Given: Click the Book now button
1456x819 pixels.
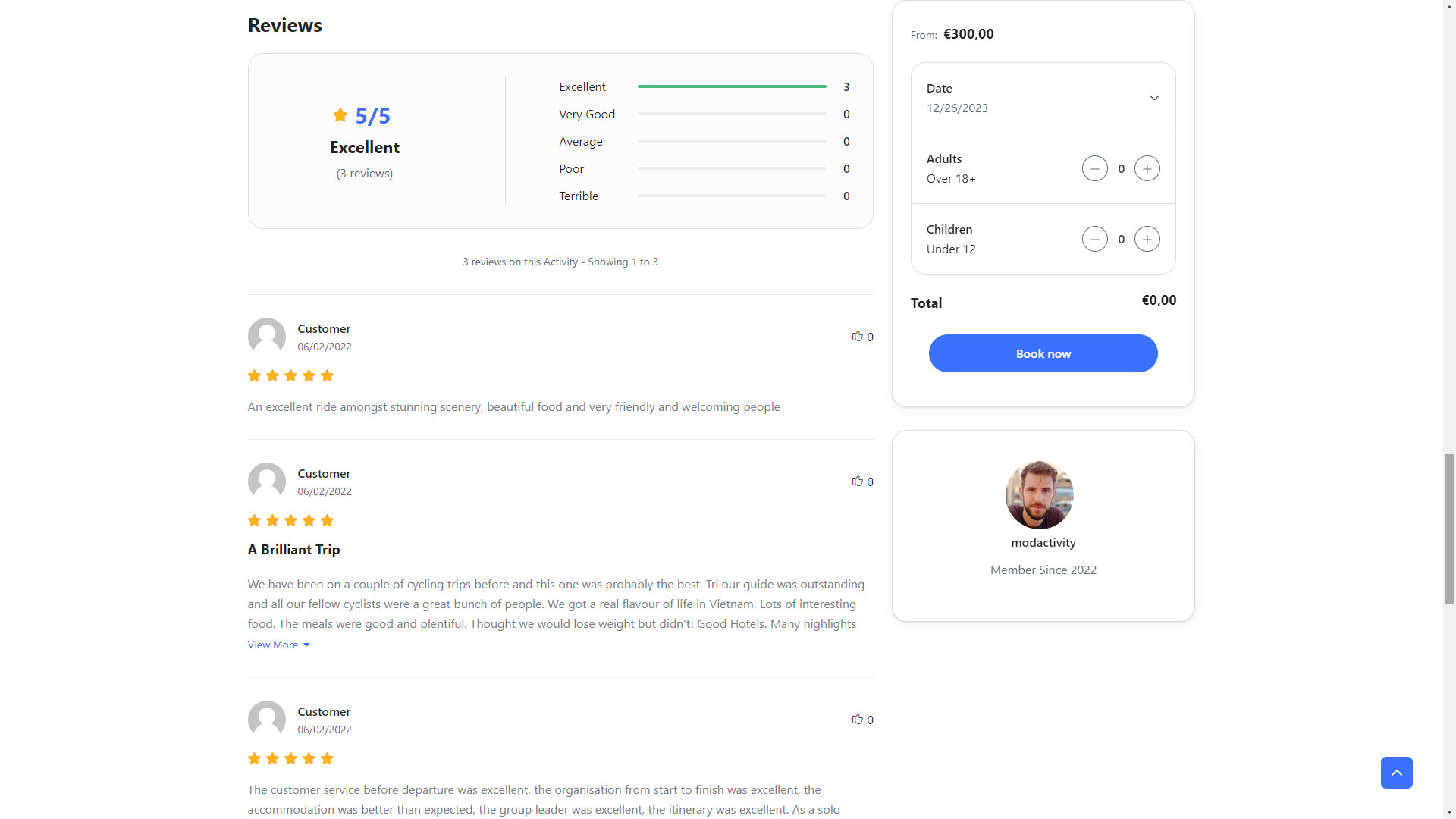Looking at the screenshot, I should (1043, 353).
